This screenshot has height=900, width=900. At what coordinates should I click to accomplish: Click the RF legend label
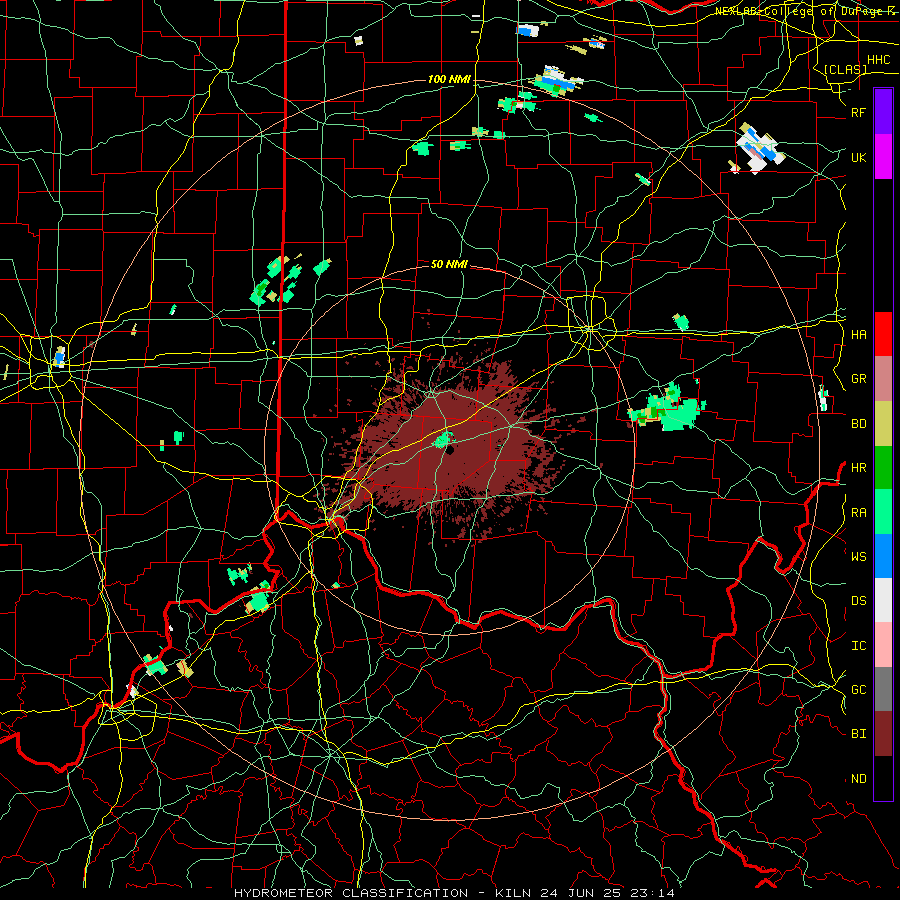(858, 112)
